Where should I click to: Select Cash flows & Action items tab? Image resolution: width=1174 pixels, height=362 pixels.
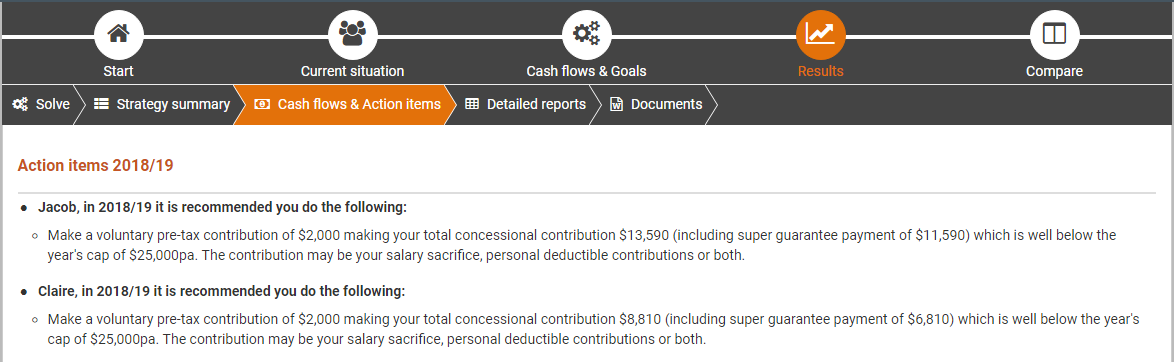[348, 104]
